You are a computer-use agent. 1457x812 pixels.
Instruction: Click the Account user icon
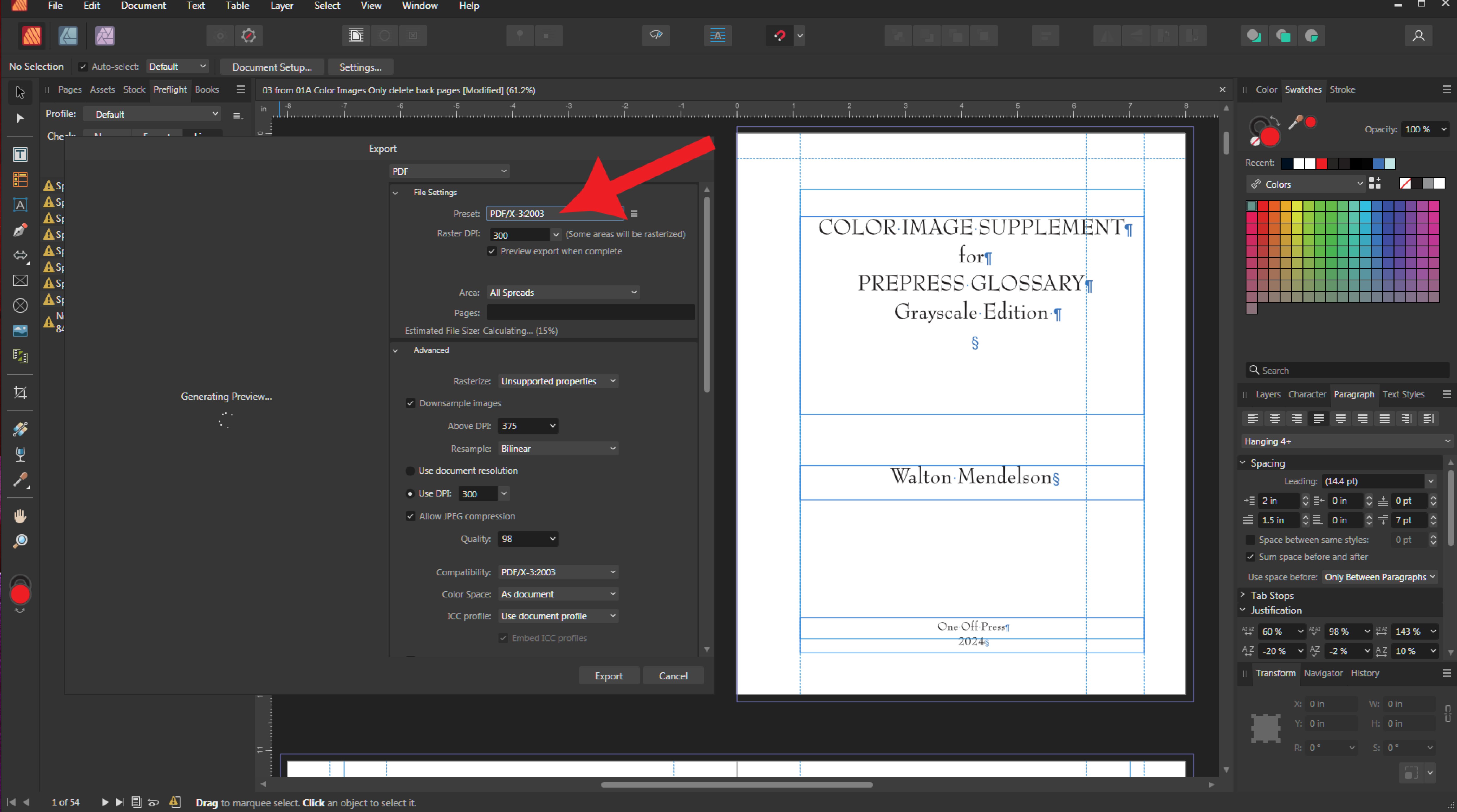1418,36
